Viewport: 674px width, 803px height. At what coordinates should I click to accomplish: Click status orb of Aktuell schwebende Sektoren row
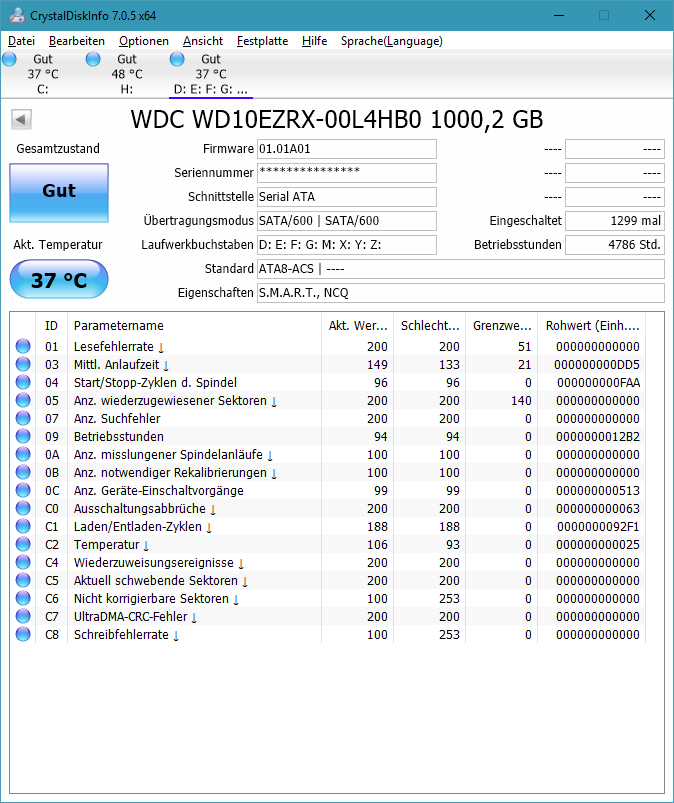pos(23,580)
